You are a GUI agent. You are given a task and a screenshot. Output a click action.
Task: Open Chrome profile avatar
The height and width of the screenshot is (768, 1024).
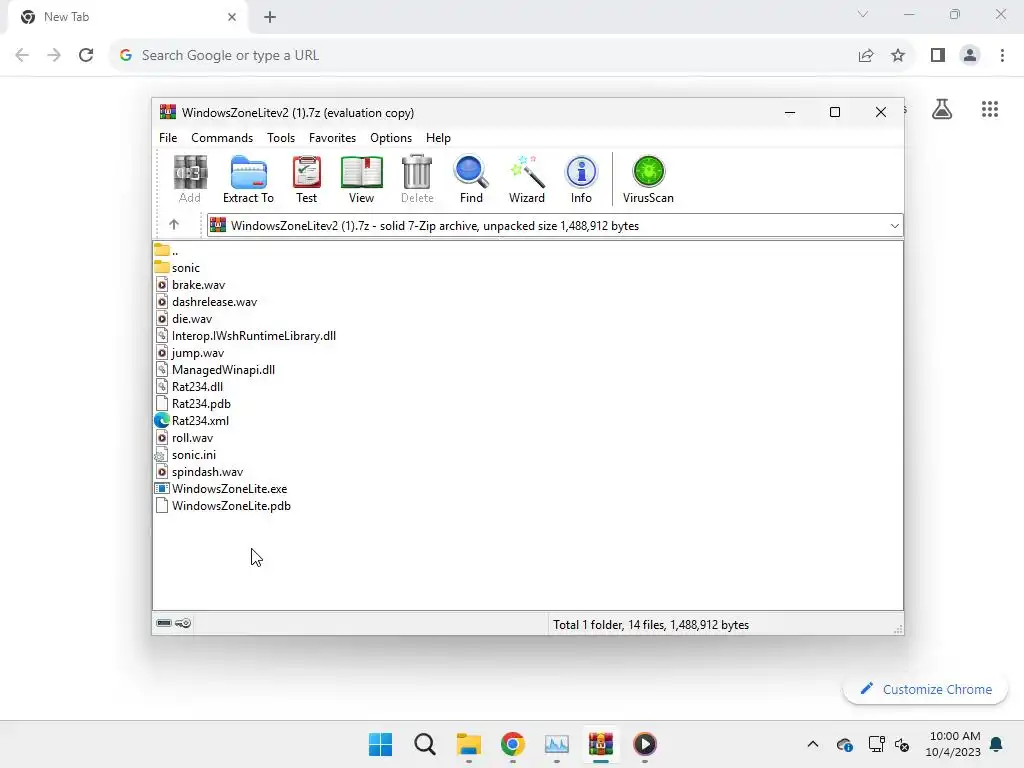[x=970, y=56]
